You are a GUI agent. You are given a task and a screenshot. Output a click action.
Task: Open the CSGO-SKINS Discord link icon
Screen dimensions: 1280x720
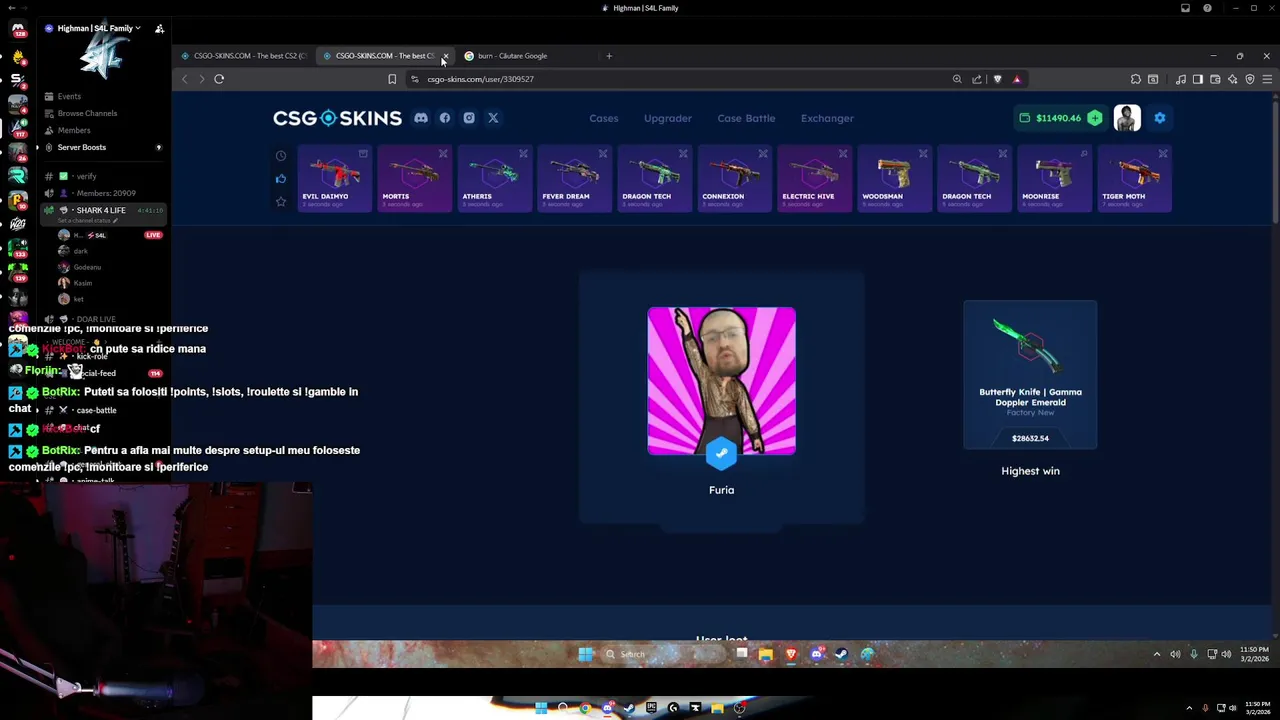pos(421,118)
